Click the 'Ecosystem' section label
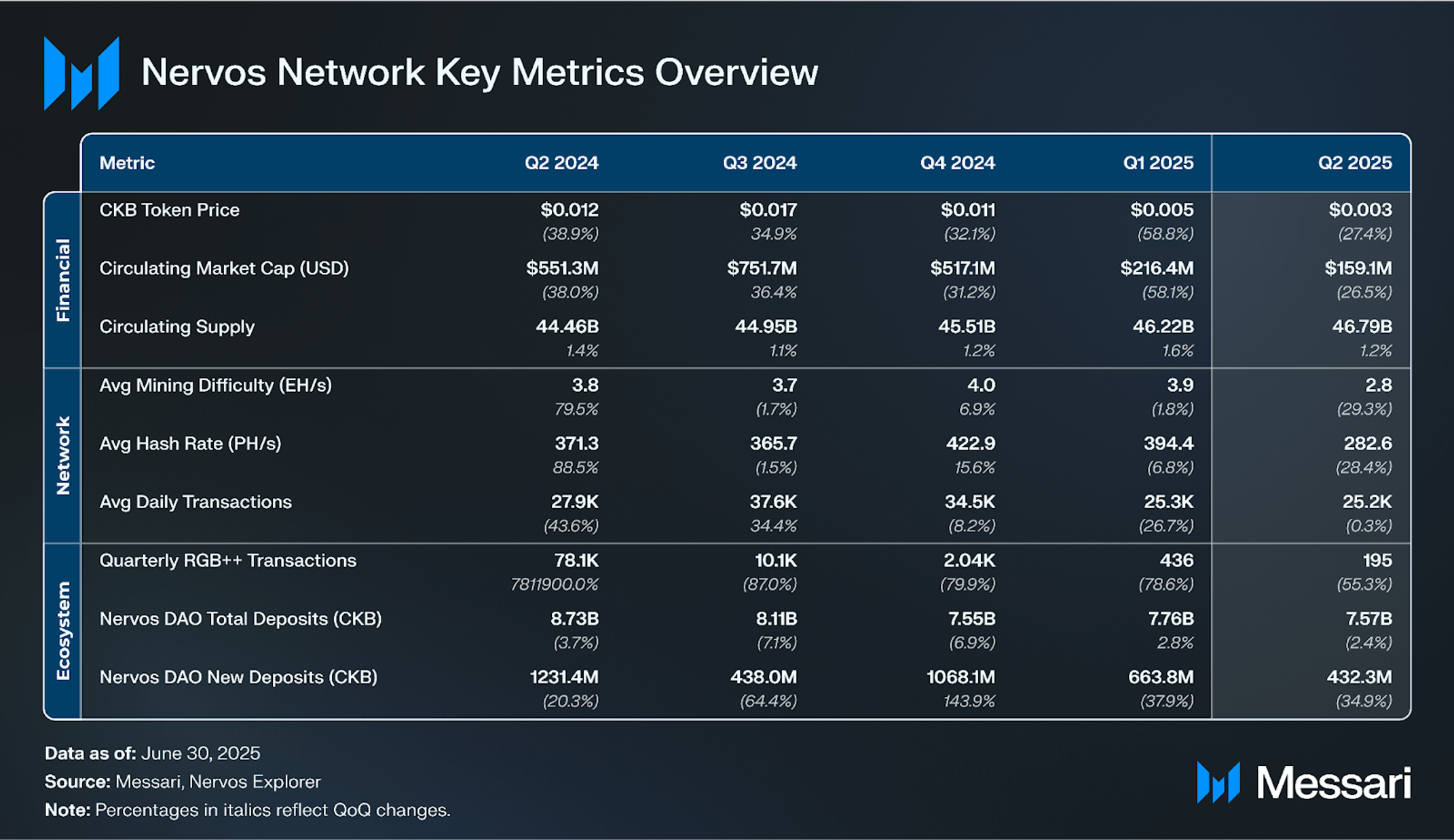 [x=62, y=630]
